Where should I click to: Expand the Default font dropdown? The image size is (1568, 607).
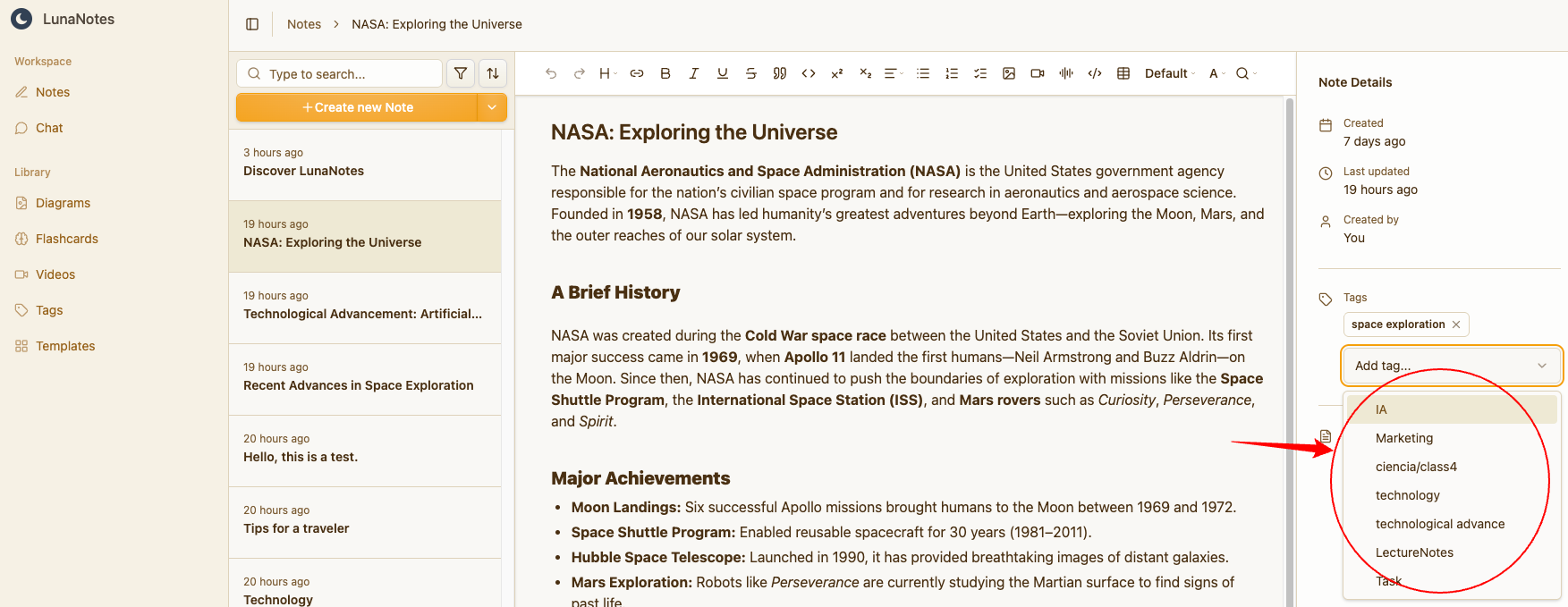(1170, 73)
